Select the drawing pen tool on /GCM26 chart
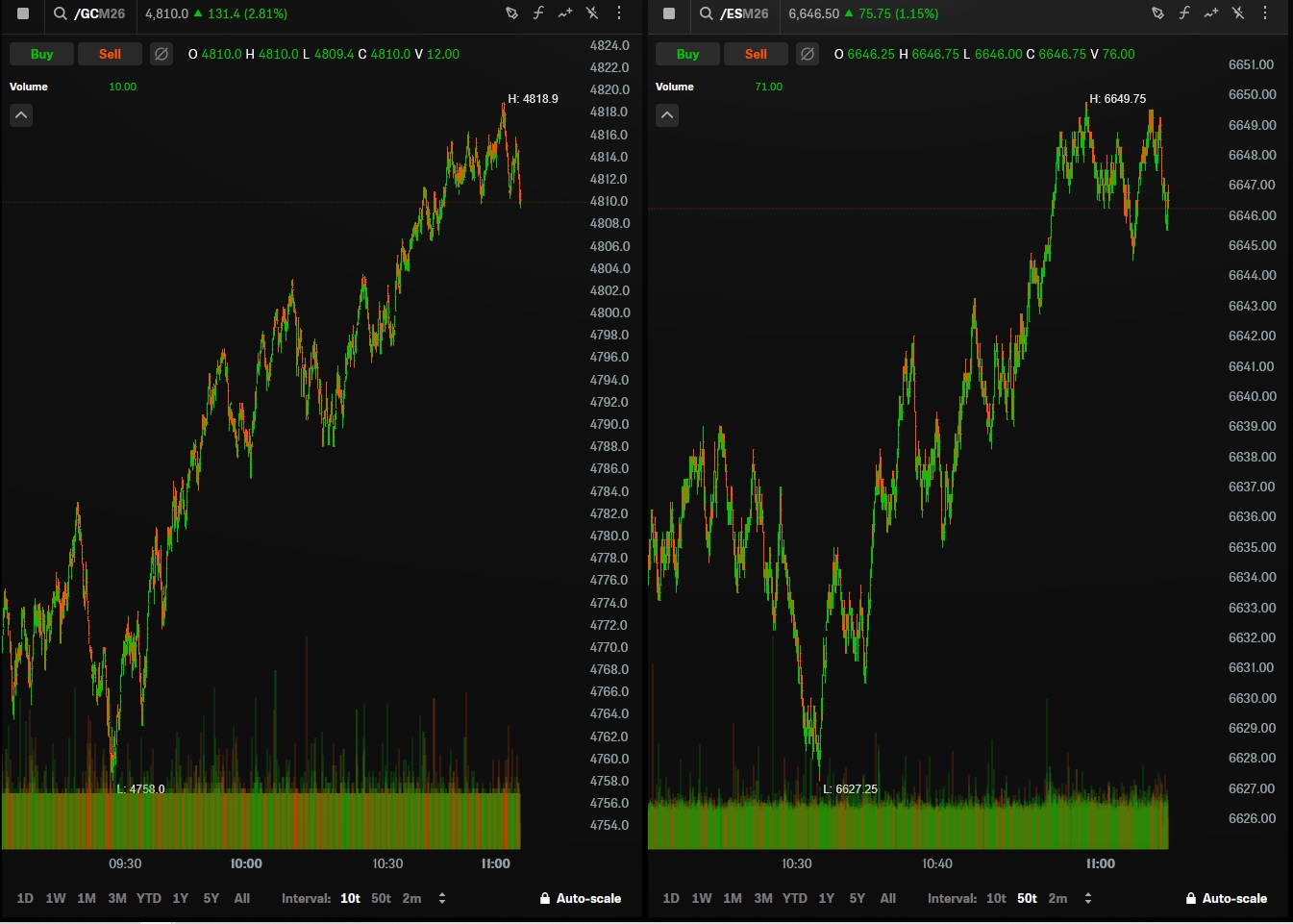 [x=511, y=13]
